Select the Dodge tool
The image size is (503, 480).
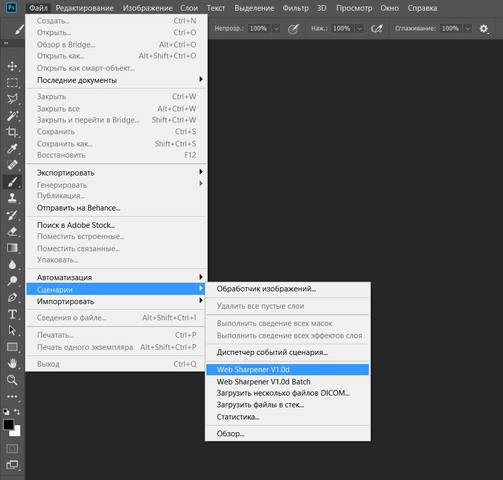click(12, 281)
